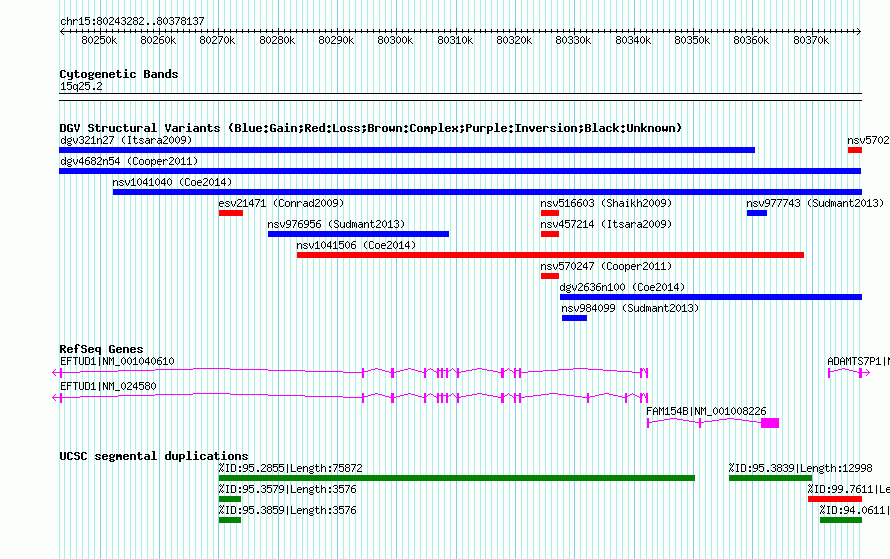Open the dgv2636n100 (Coe2014) label
The height and width of the screenshot is (559, 890).
[622, 287]
